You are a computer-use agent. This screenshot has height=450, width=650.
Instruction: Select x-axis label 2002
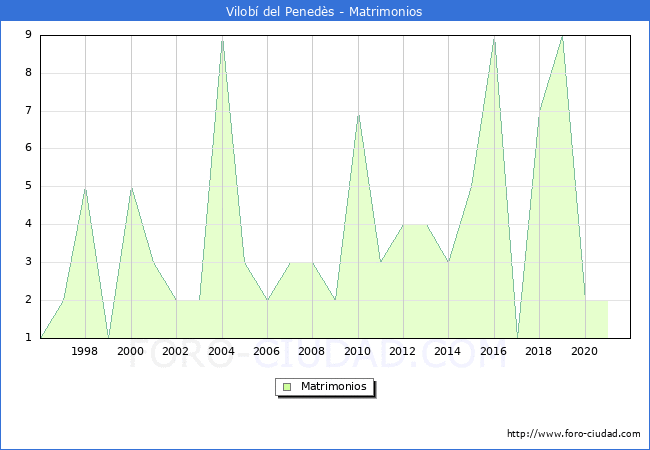[x=175, y=351]
